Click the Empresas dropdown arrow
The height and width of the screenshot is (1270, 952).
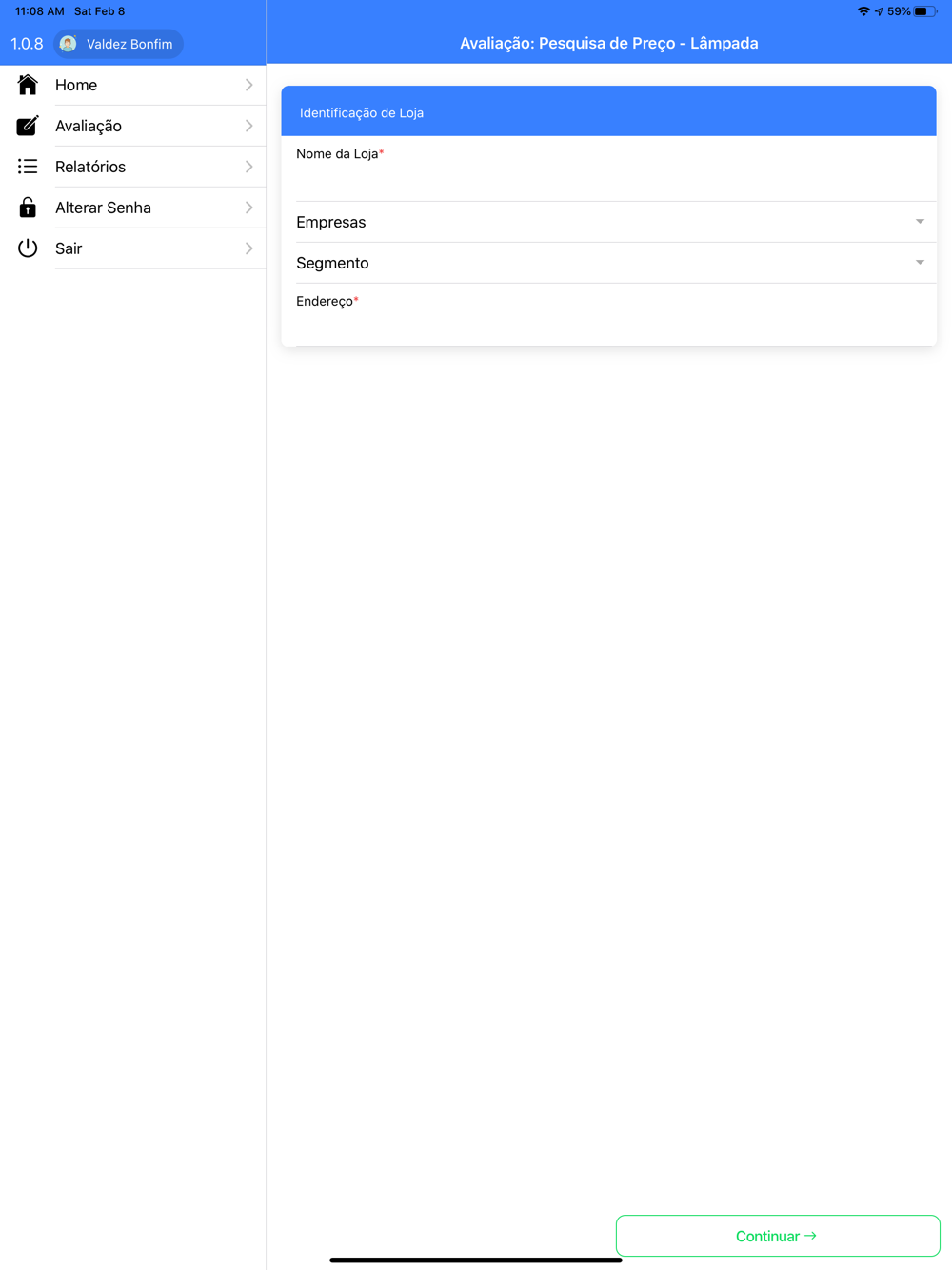920,222
